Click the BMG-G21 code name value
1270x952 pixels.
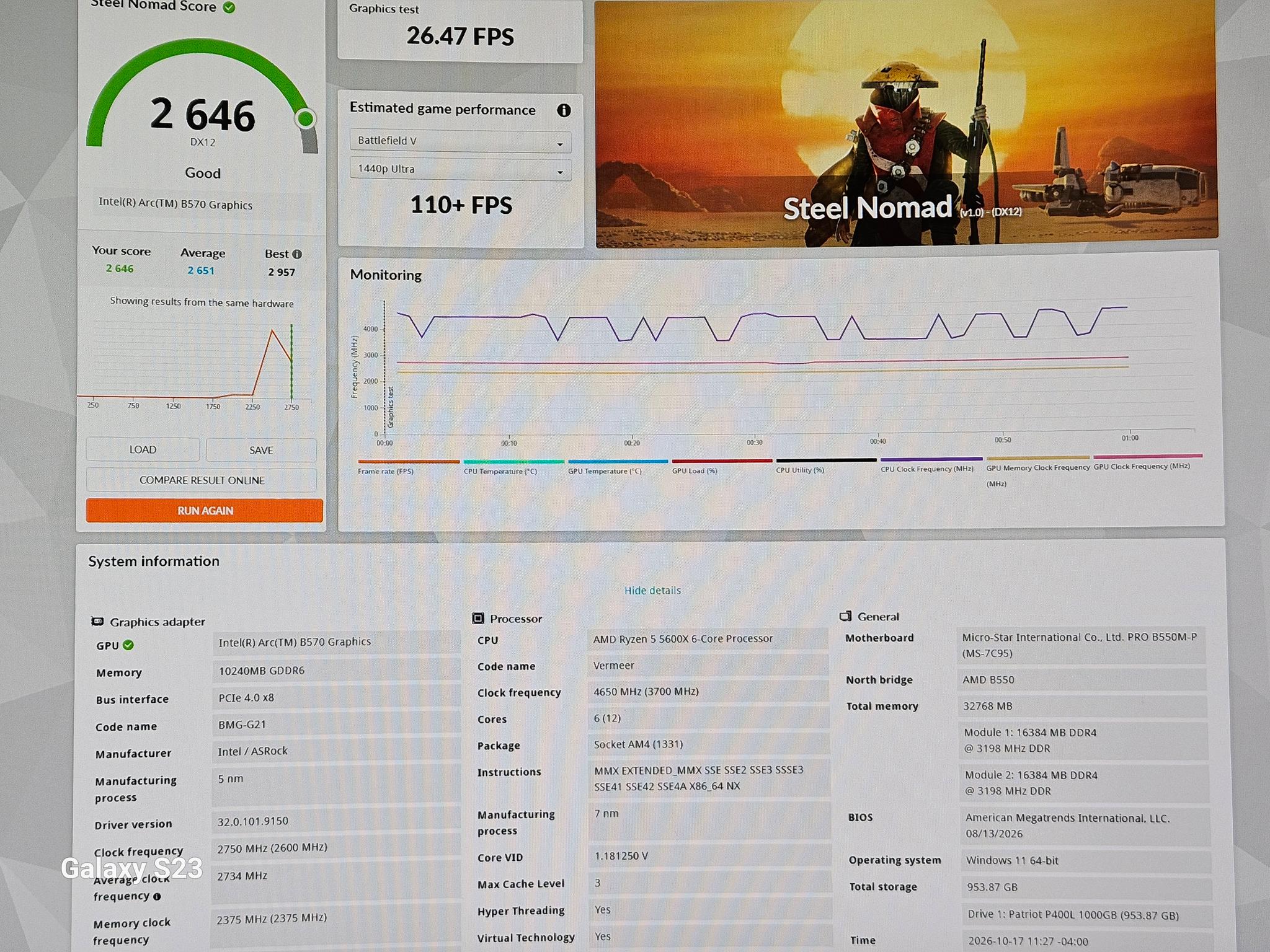click(x=242, y=724)
